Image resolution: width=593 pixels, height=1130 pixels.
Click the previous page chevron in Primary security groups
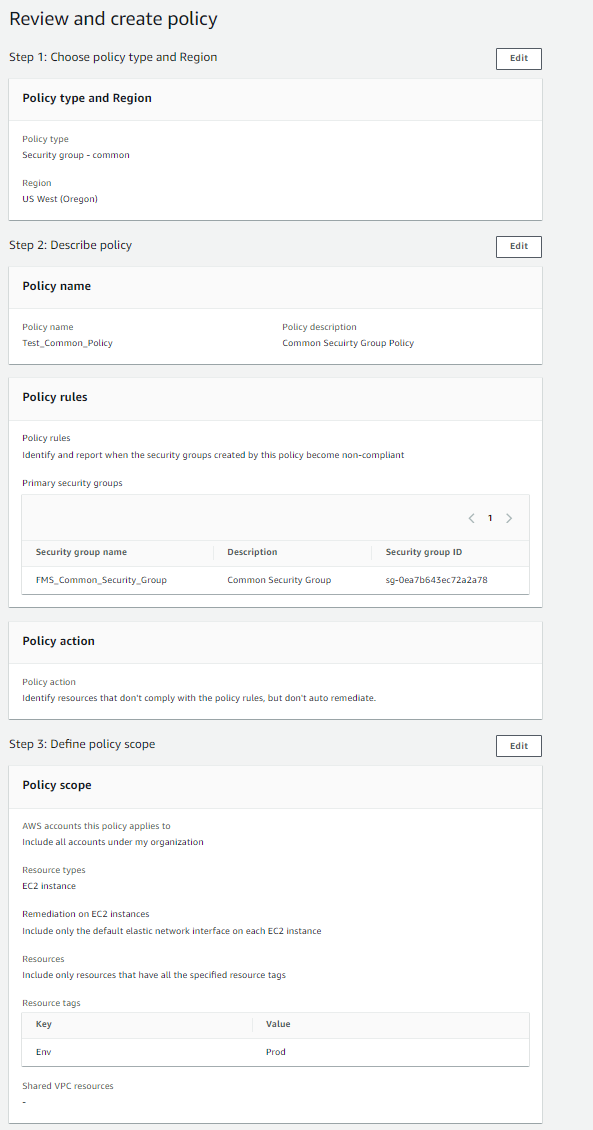click(x=471, y=518)
